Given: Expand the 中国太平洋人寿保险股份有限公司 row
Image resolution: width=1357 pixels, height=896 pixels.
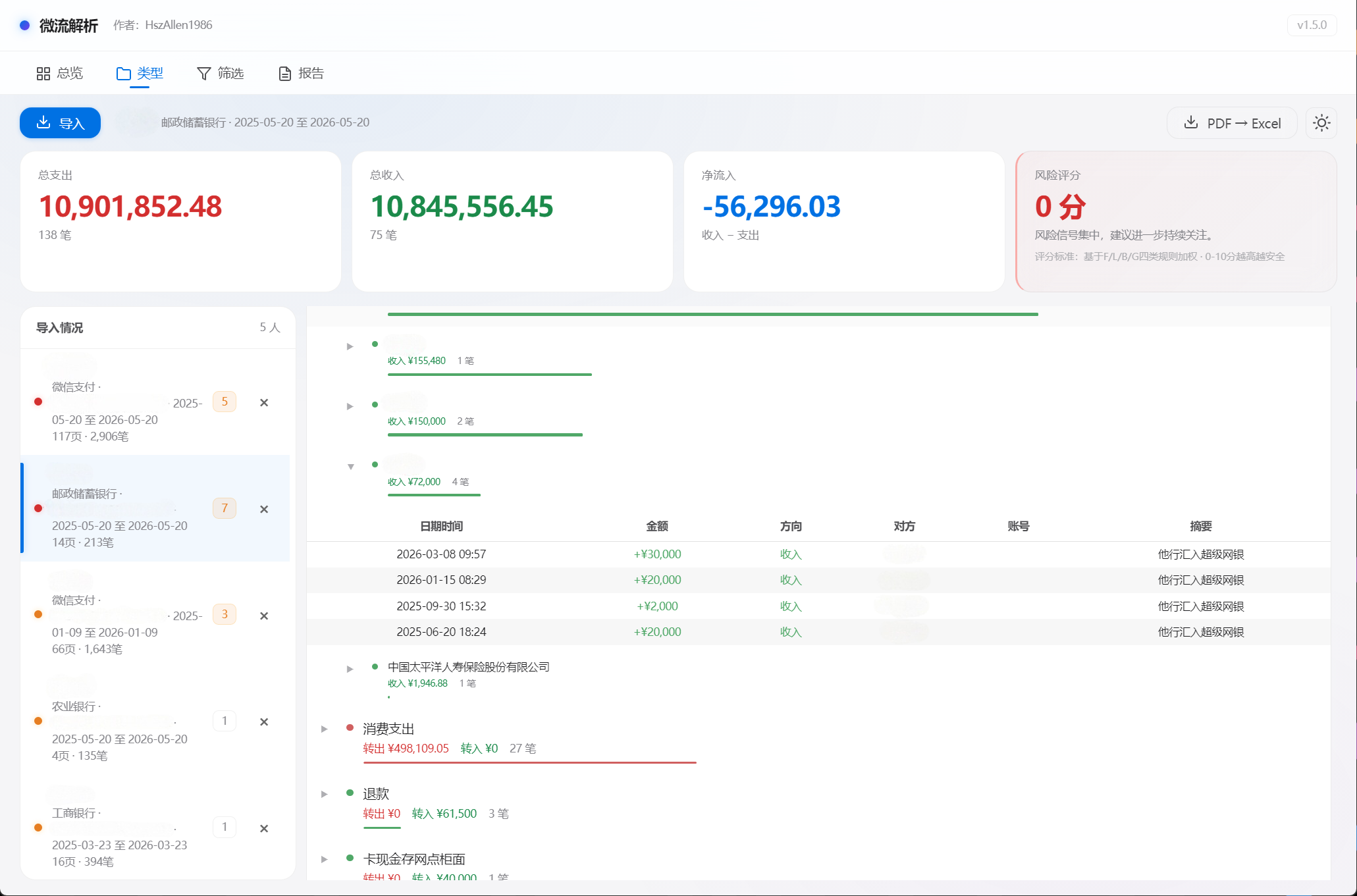Looking at the screenshot, I should 350,669.
